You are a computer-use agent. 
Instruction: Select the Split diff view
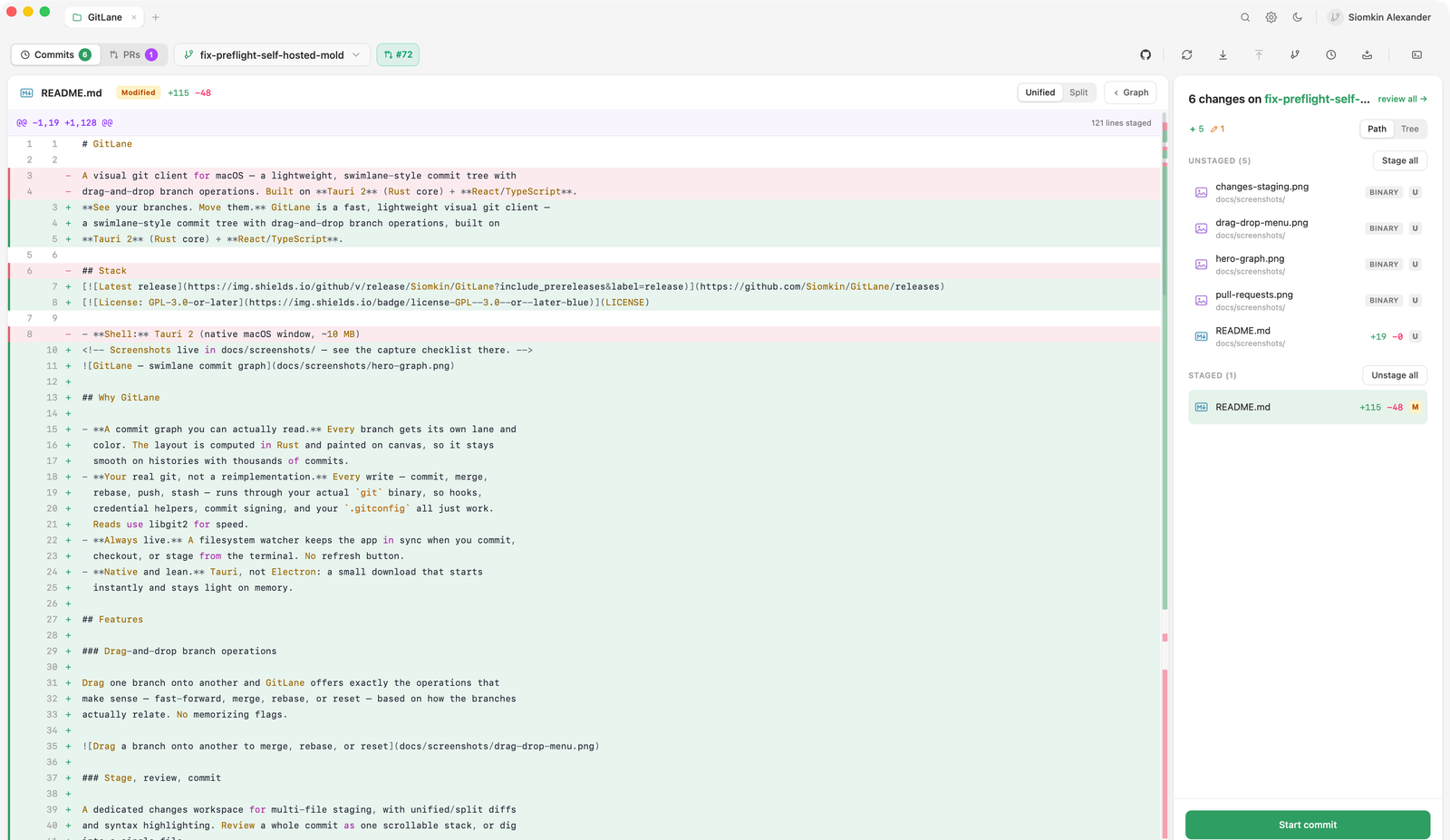[x=1078, y=92]
